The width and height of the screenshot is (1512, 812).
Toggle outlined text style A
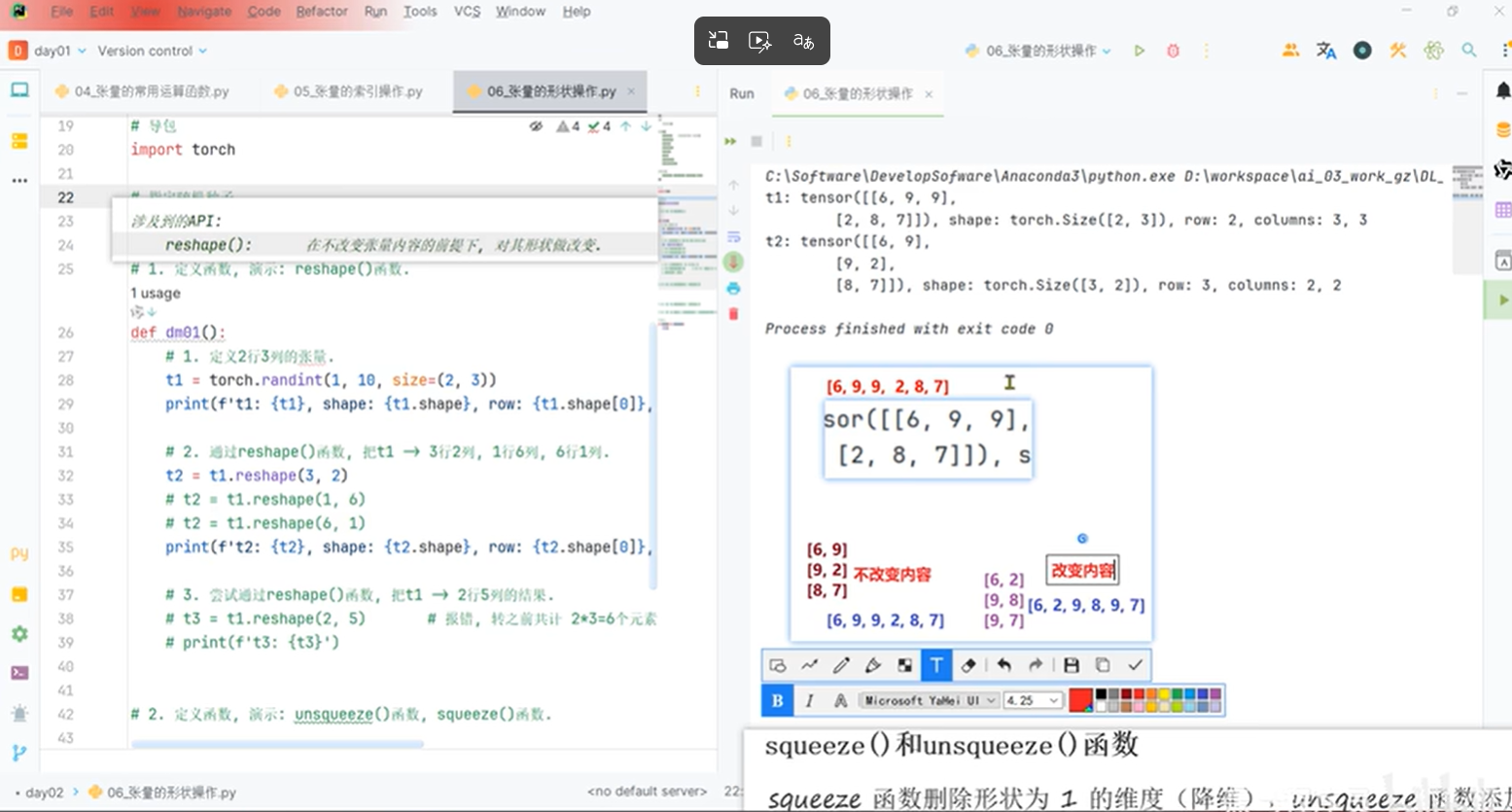coord(841,700)
